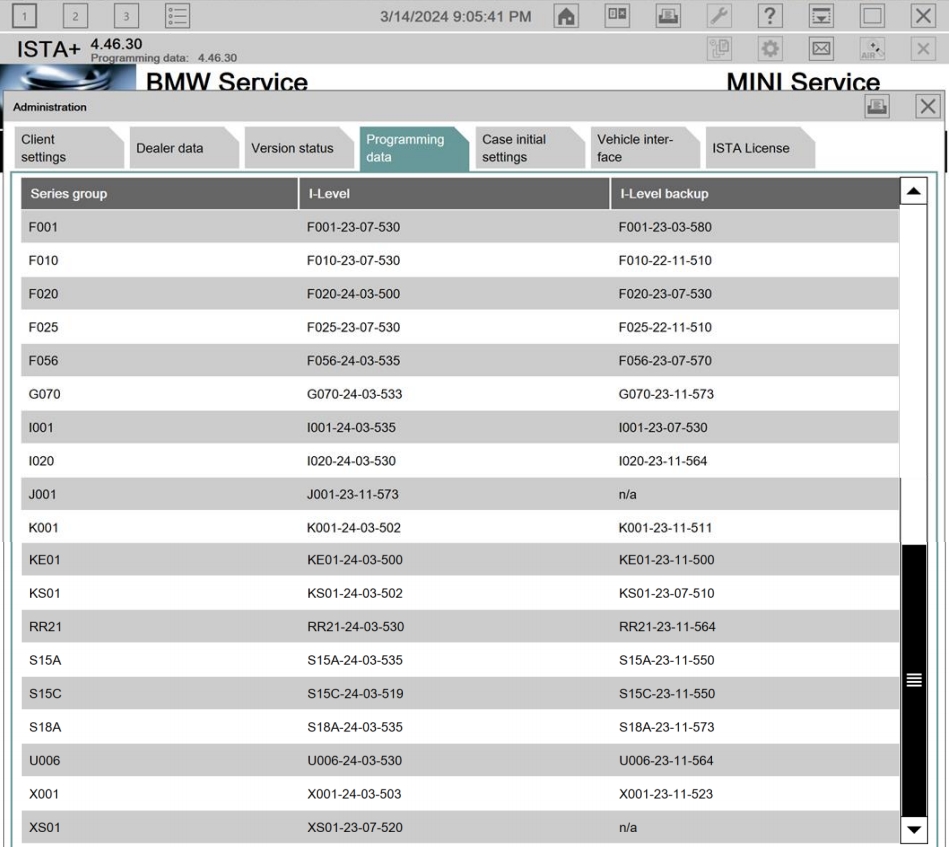Open the Dealer data tab

[180, 148]
